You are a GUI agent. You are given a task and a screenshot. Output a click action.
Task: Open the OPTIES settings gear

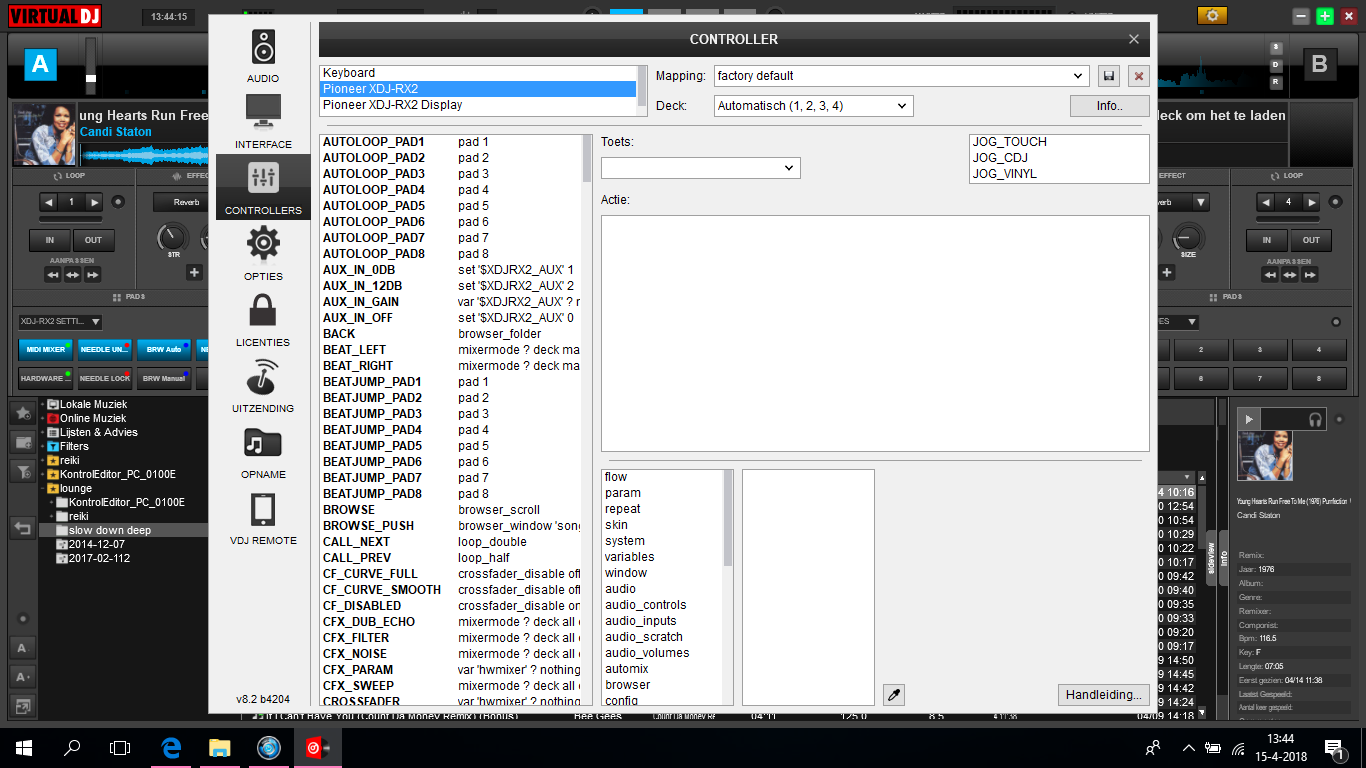coord(263,254)
